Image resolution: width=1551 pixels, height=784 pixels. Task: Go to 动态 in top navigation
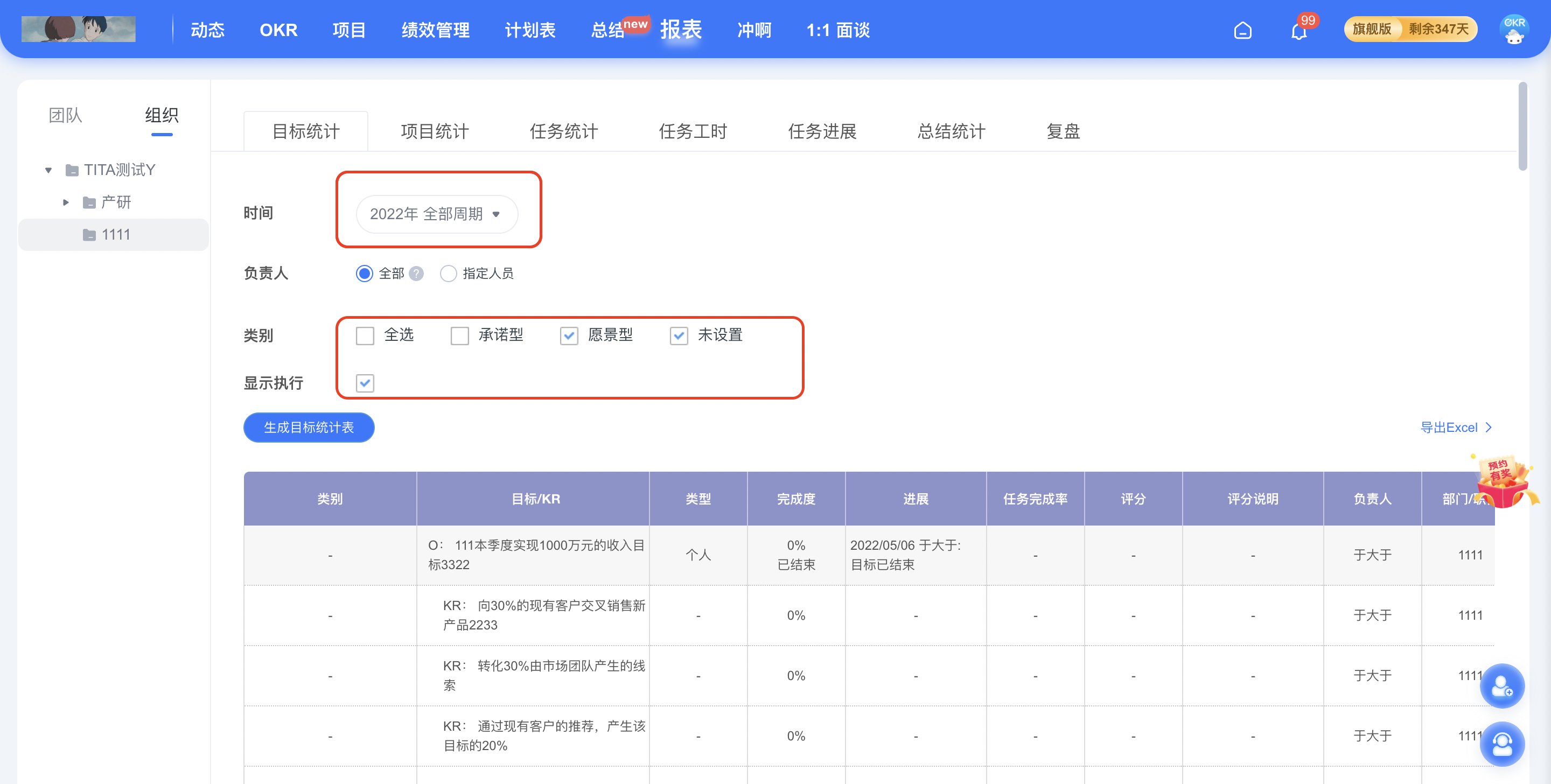[208, 30]
